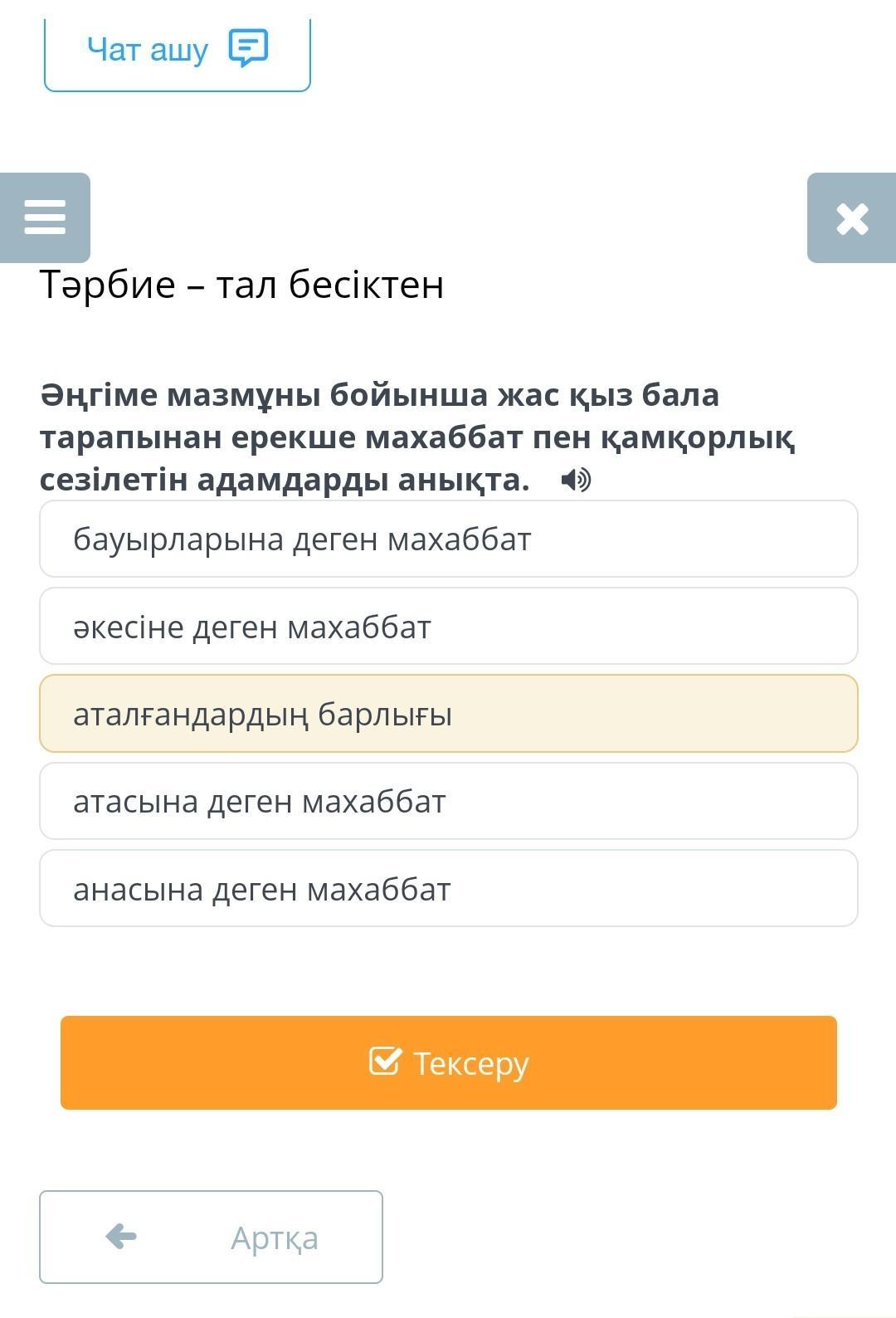The width and height of the screenshot is (896, 1318).
Task: Click the highlighted yellow answer row
Action: [449, 714]
